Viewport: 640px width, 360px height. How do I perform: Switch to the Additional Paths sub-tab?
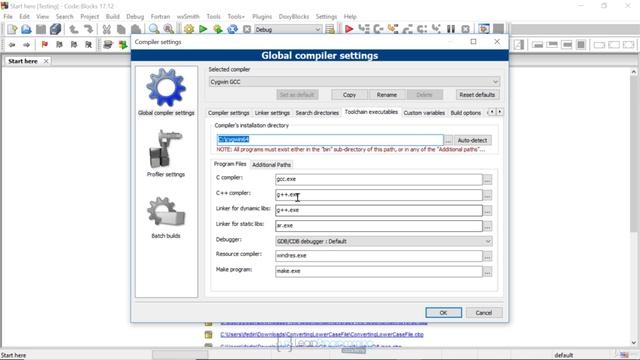(271, 165)
